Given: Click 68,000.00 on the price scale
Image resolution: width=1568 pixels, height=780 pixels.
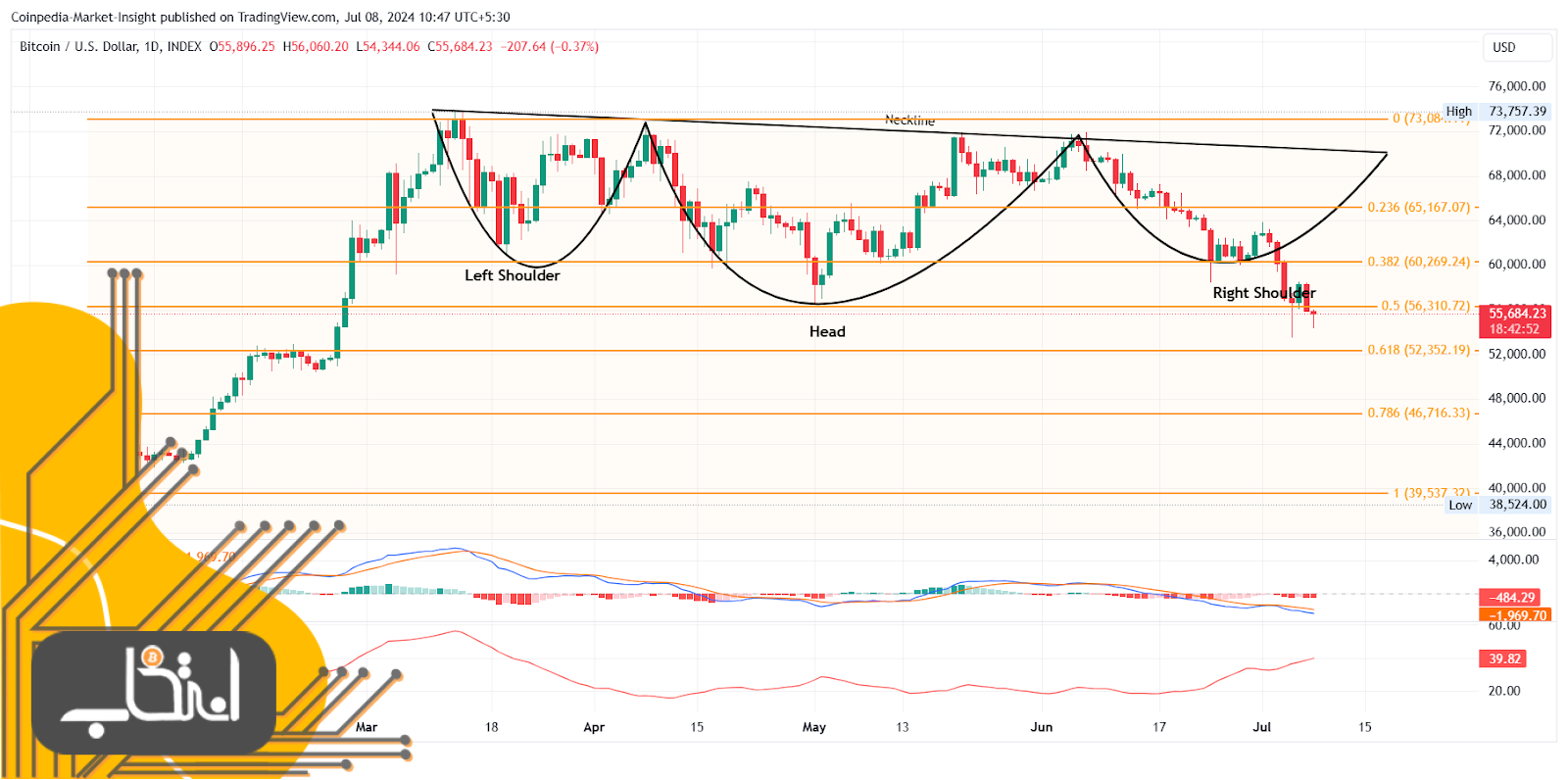Looking at the screenshot, I should [x=1517, y=175].
